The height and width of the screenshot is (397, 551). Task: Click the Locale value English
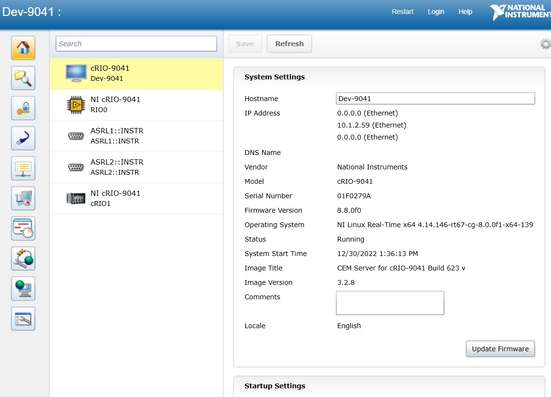coord(349,326)
